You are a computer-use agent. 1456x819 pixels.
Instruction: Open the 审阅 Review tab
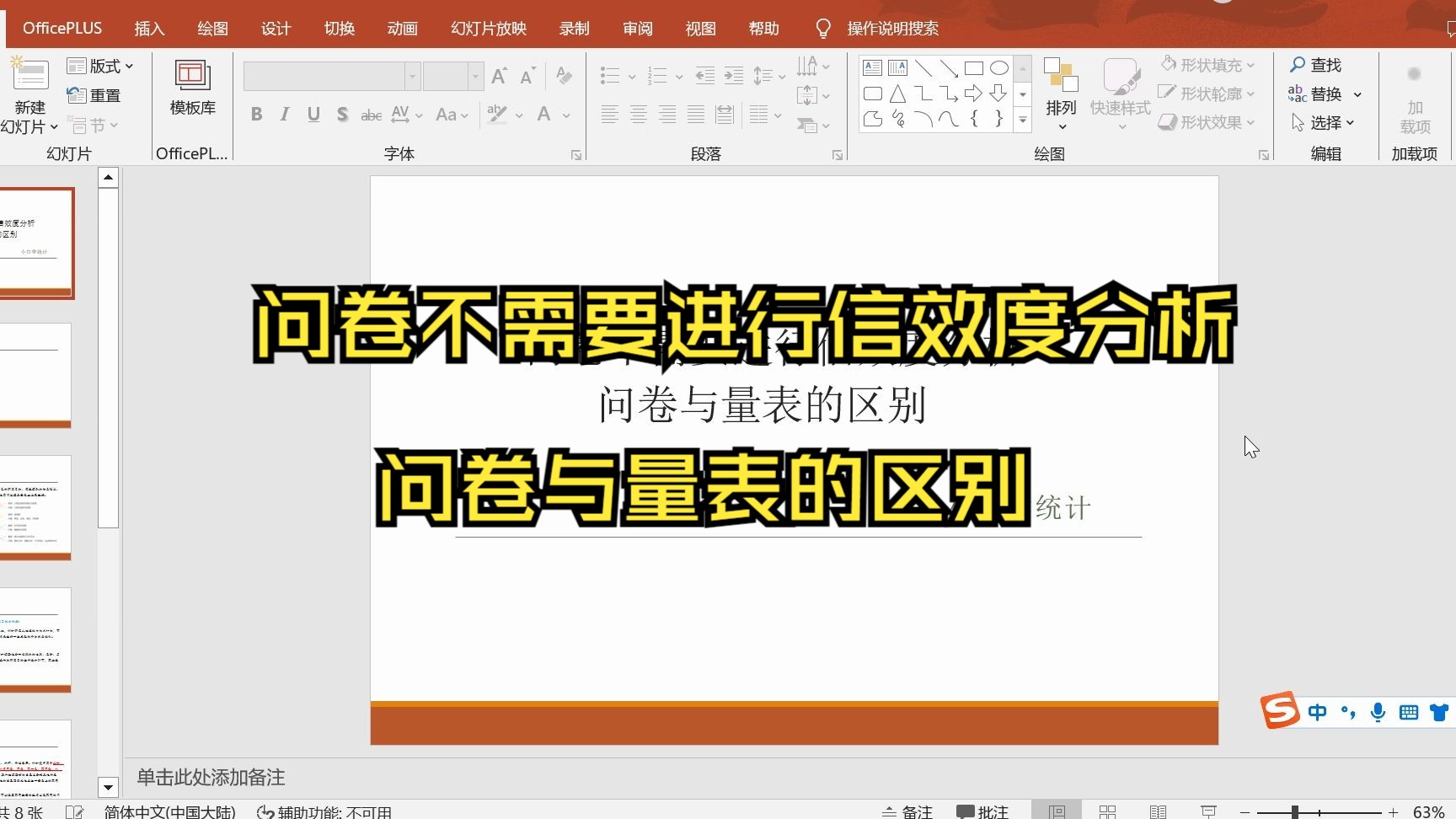(638, 29)
